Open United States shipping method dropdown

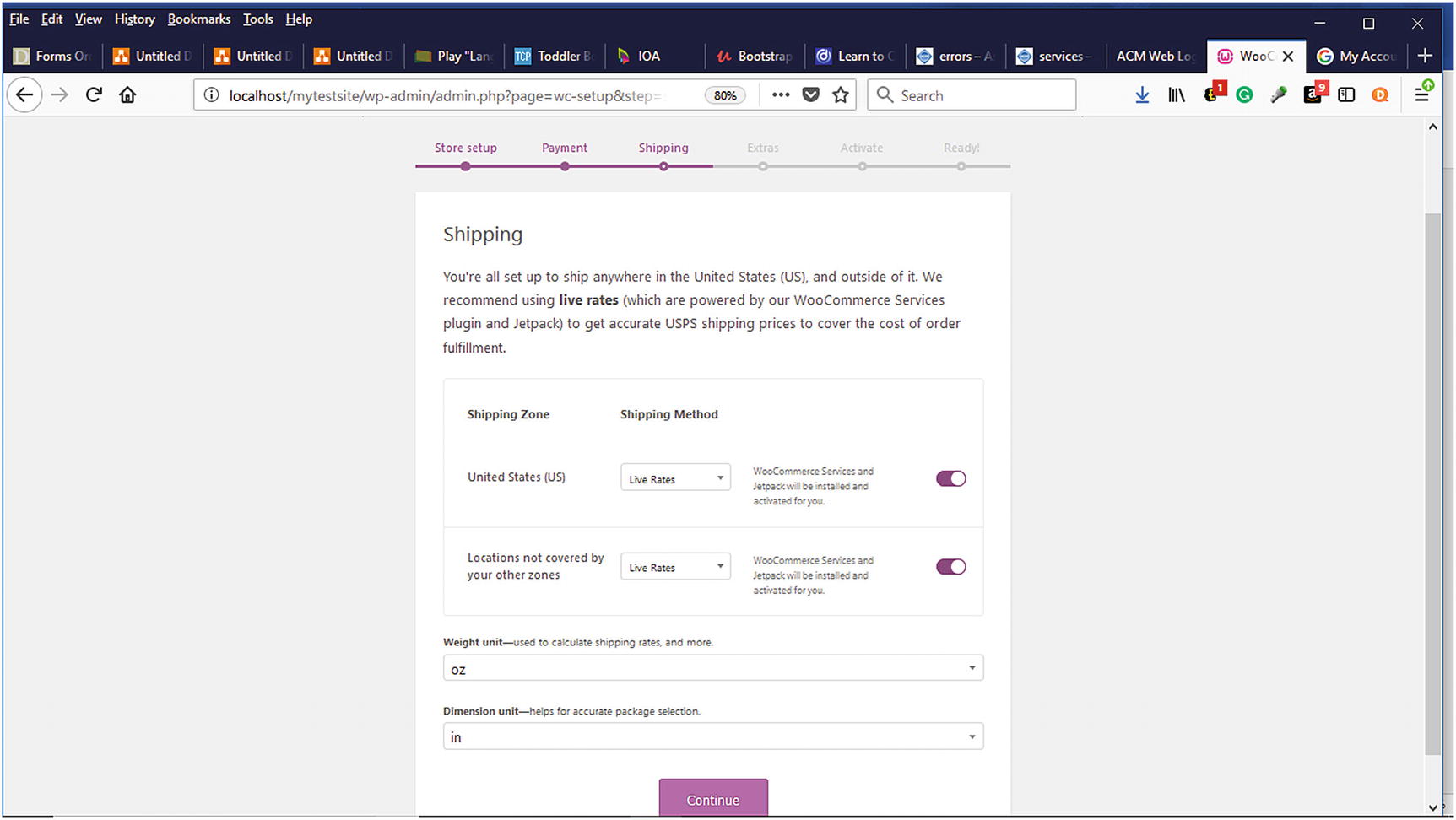[x=675, y=478]
